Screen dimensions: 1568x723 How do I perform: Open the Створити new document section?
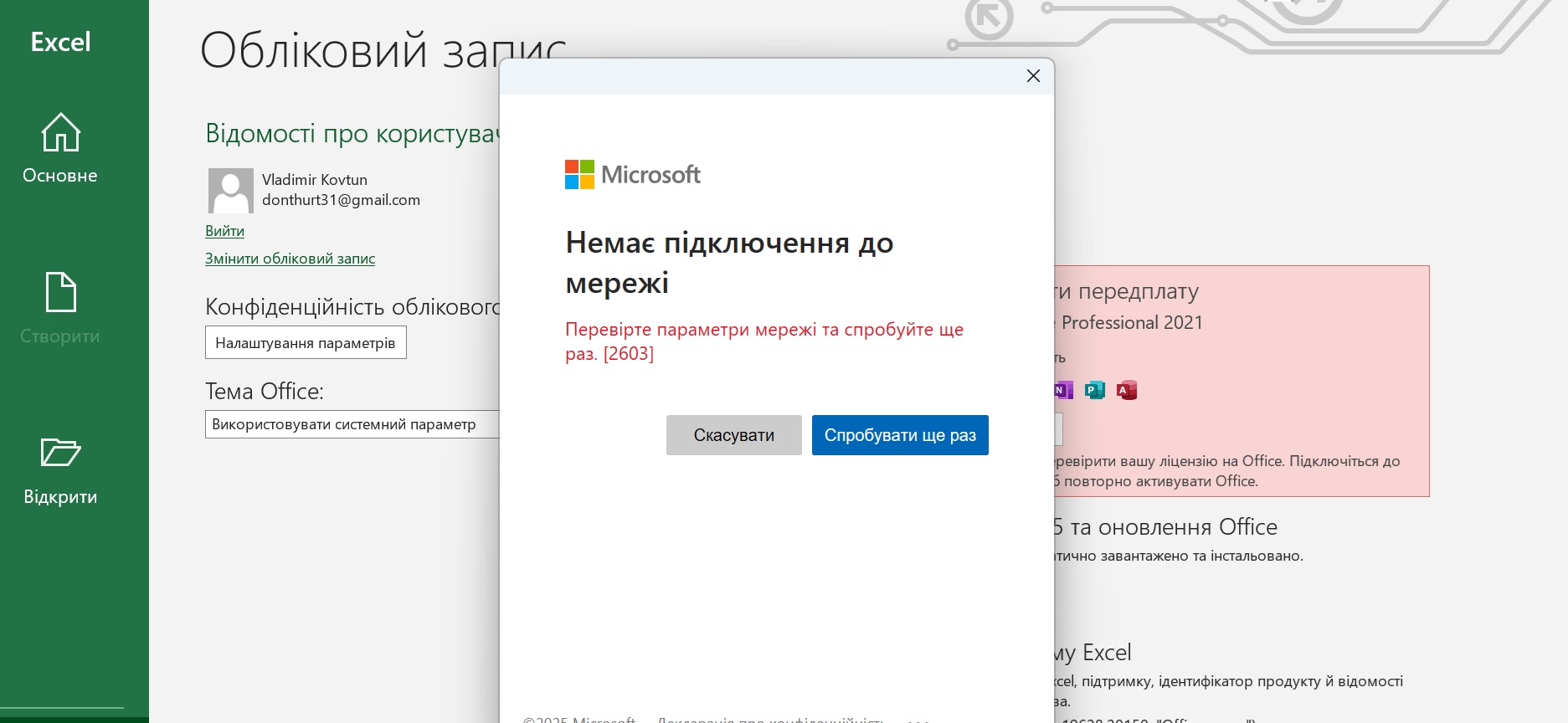click(x=60, y=309)
